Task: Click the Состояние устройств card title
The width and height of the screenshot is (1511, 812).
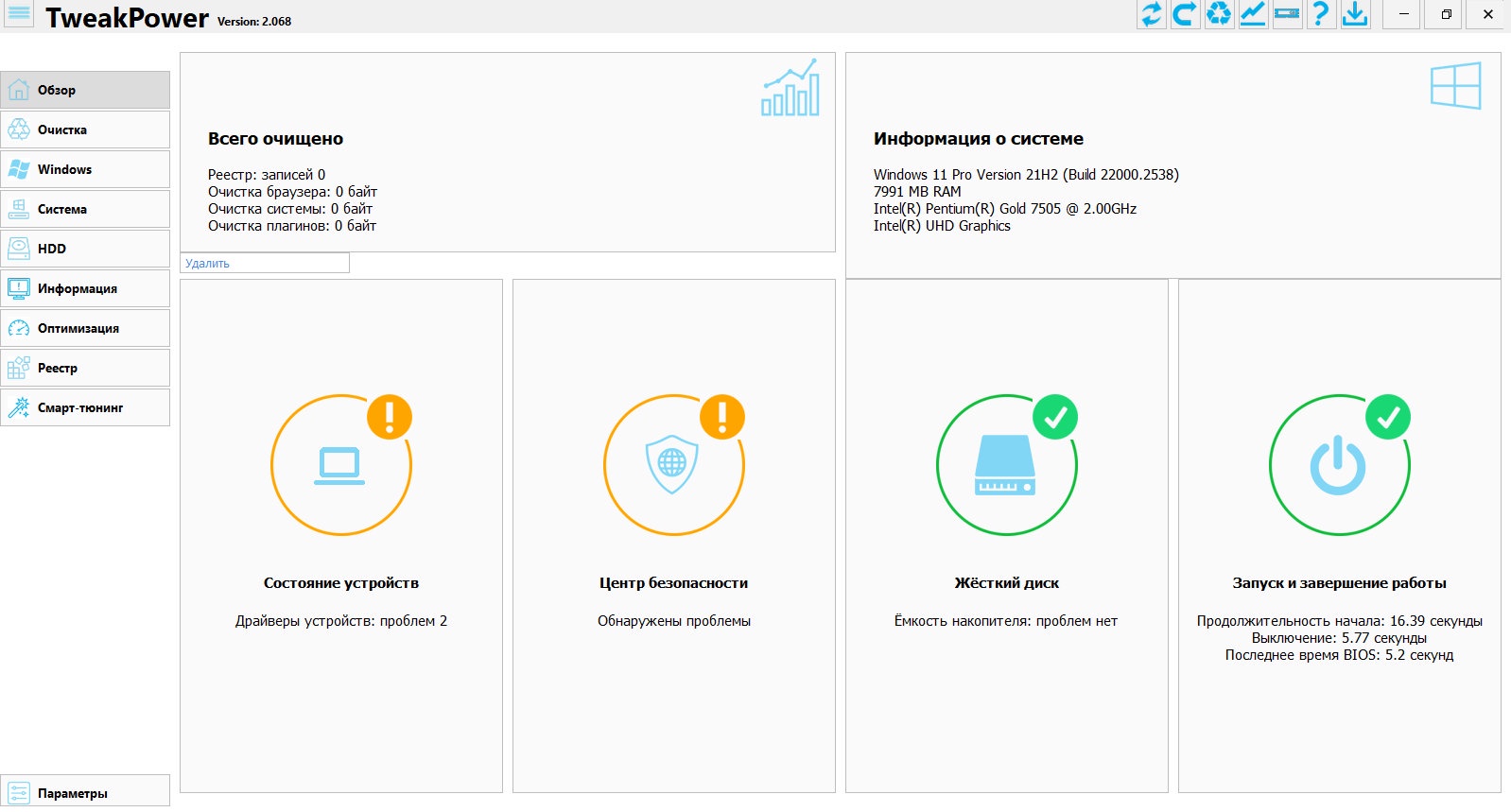Action: pos(341,583)
